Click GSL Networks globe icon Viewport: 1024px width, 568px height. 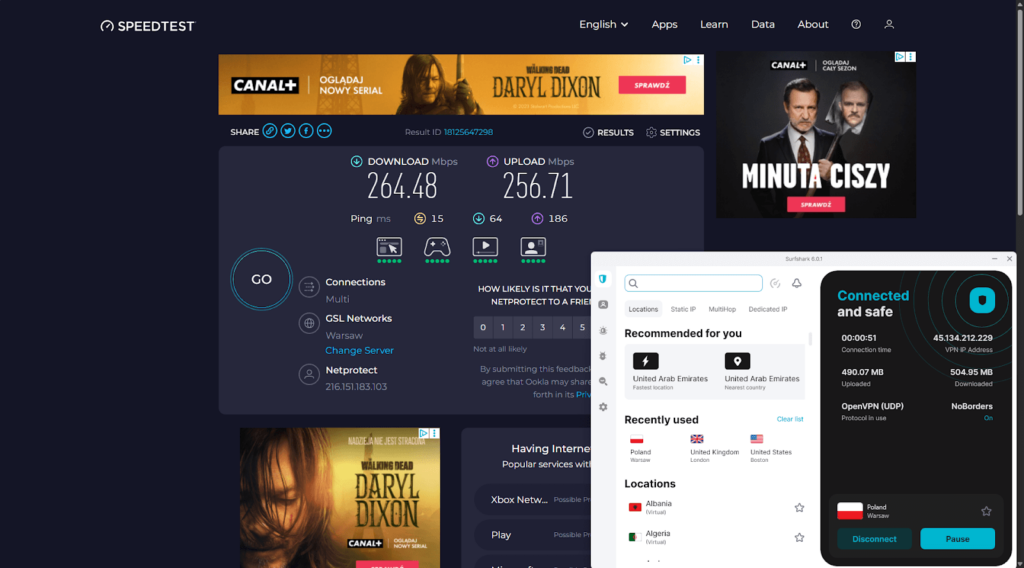click(x=309, y=323)
